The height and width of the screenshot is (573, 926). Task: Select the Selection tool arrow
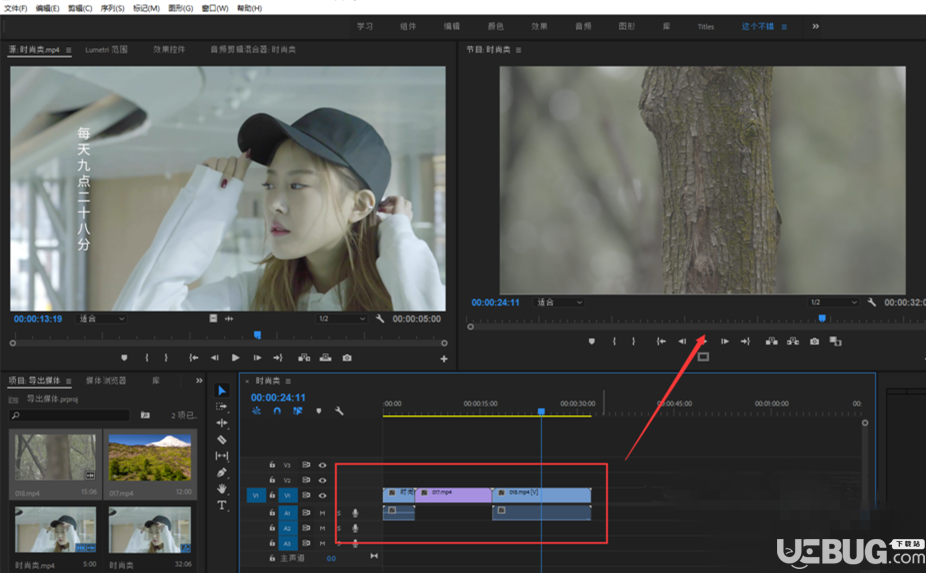click(221, 390)
